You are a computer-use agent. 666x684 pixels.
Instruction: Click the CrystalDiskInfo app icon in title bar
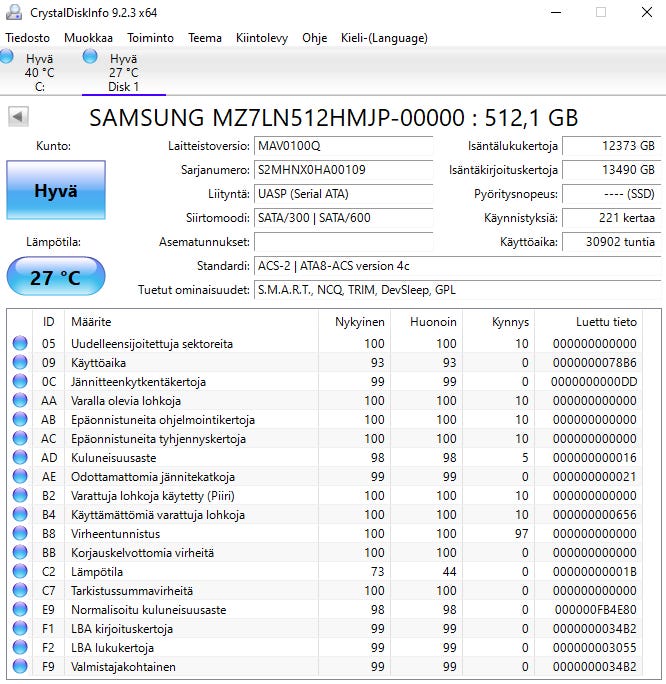click(14, 12)
